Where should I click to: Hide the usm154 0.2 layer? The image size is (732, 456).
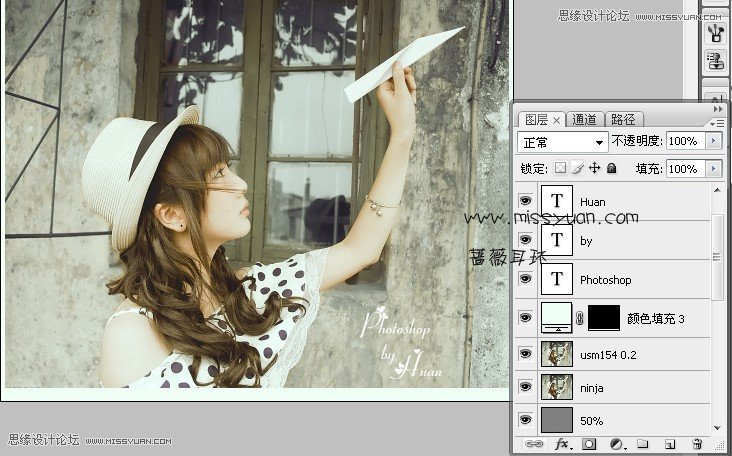click(525, 354)
